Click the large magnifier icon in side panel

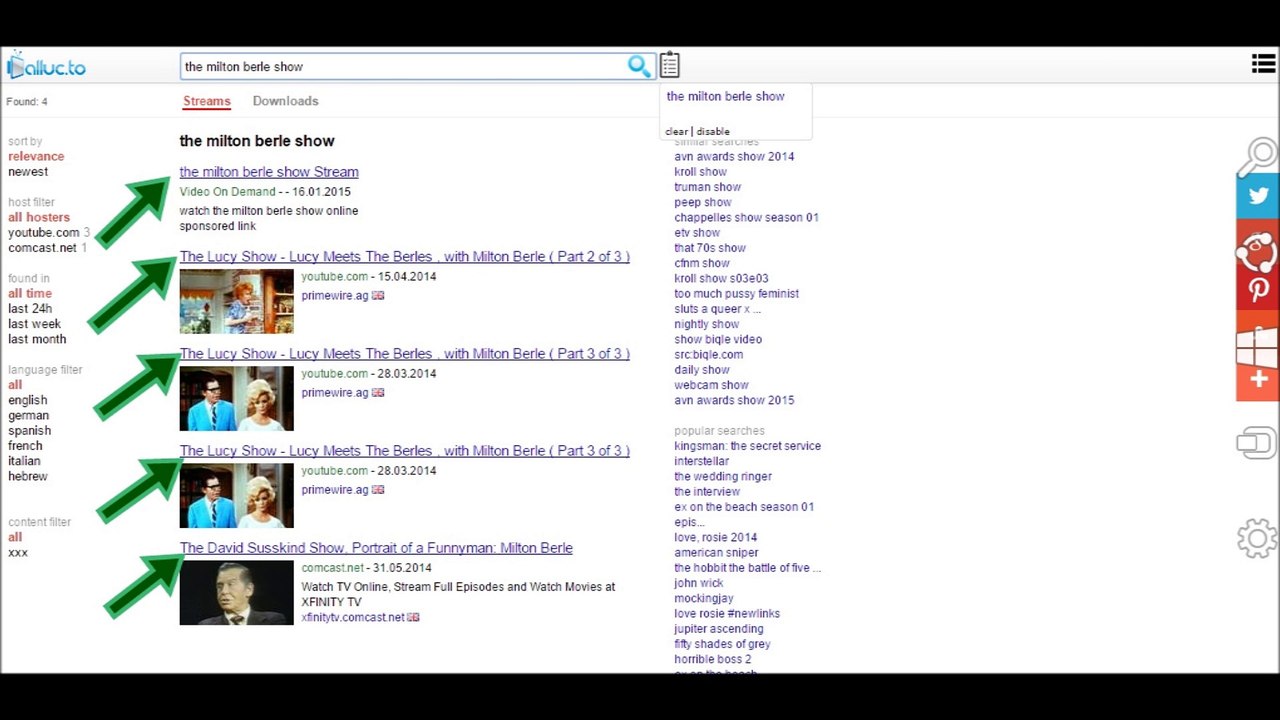(x=1258, y=157)
